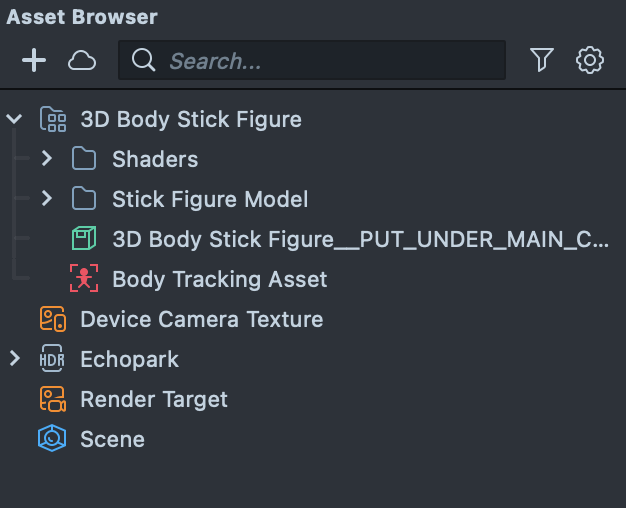Click the Scene asset icon

coord(52,439)
